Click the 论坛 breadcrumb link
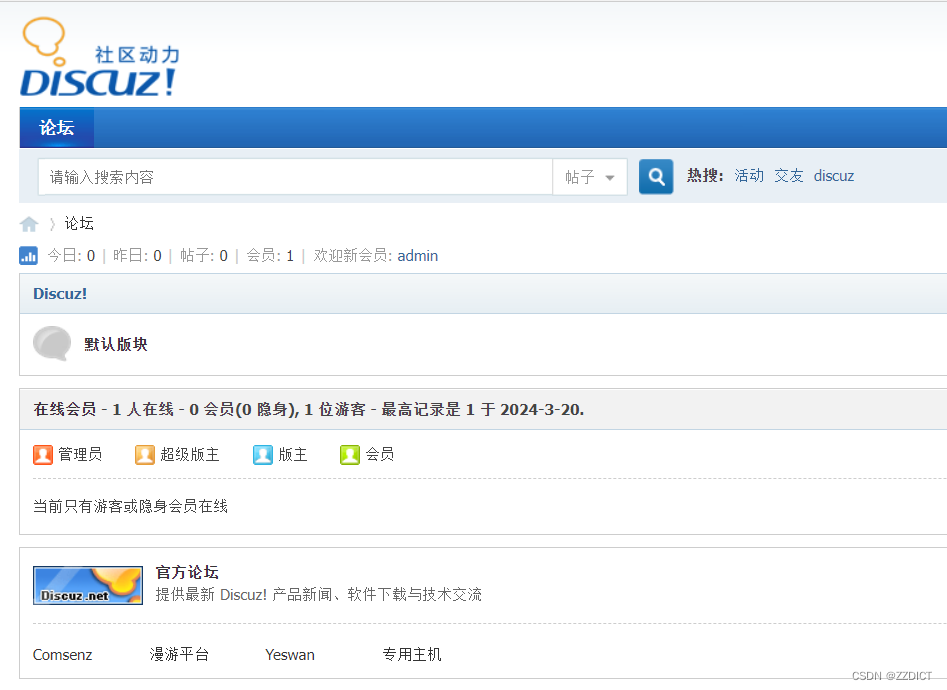Image resolution: width=947 pixels, height=690 pixels. pos(79,224)
